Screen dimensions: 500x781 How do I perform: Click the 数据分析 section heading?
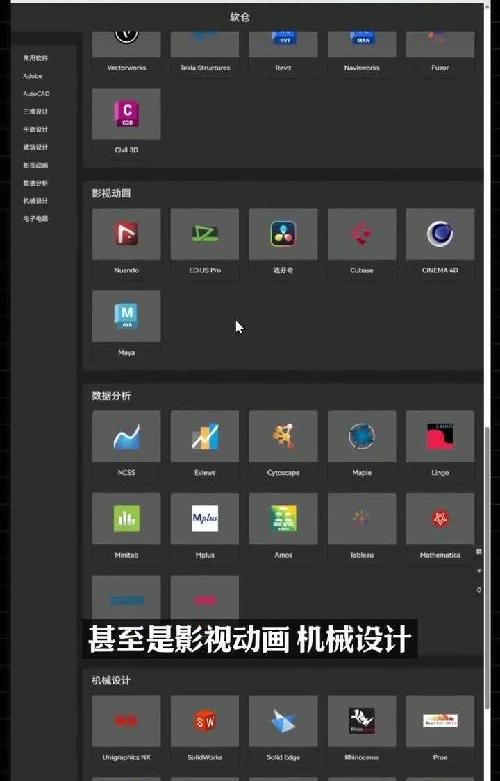pos(111,396)
